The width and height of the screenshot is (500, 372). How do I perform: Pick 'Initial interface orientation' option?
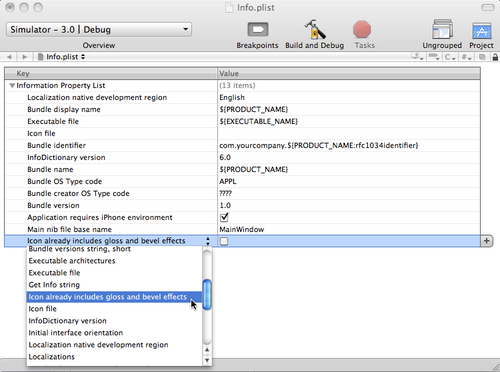pyautogui.click(x=114, y=333)
